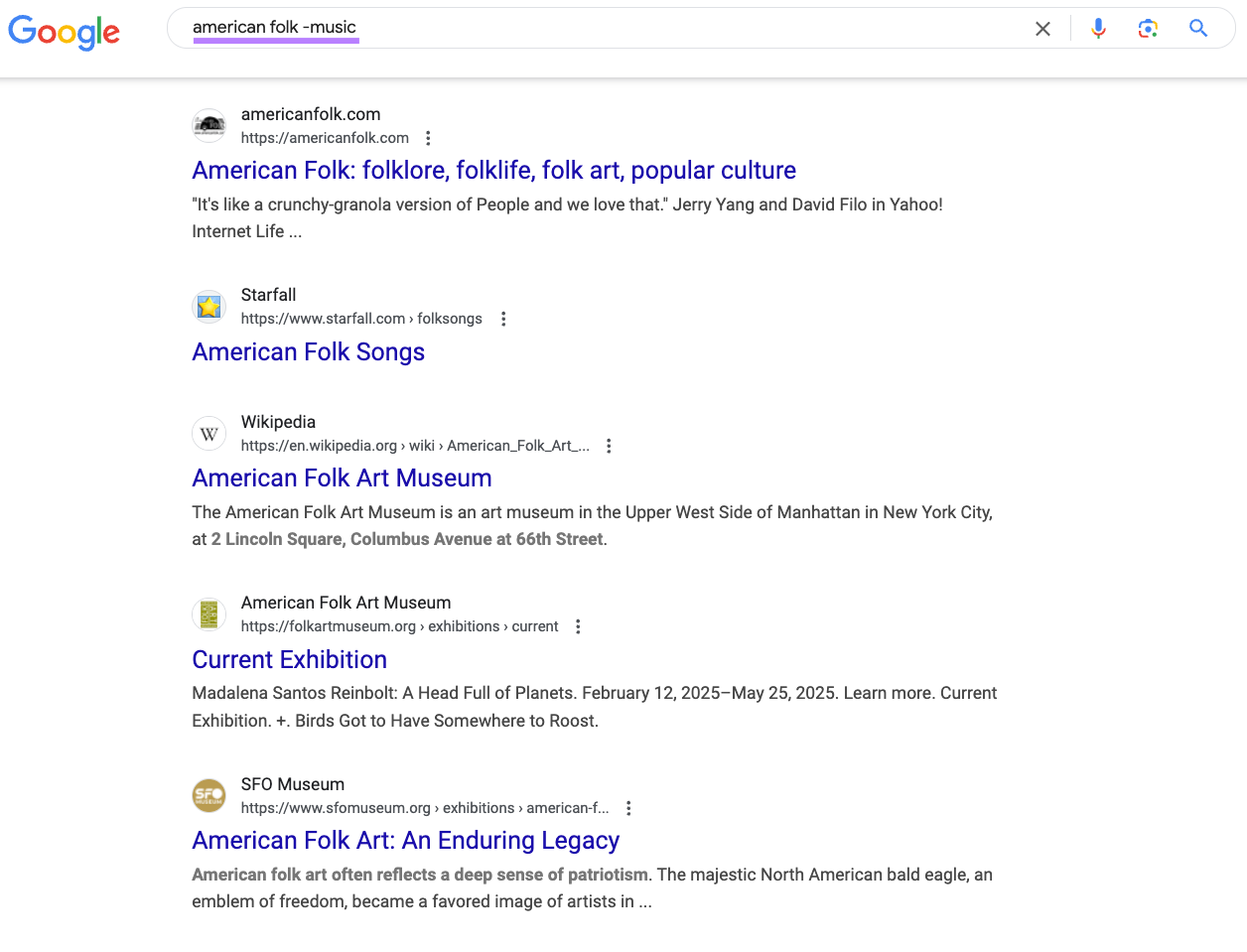Click the Wikipedia favicon
The image size is (1247, 952).
pyautogui.click(x=208, y=433)
